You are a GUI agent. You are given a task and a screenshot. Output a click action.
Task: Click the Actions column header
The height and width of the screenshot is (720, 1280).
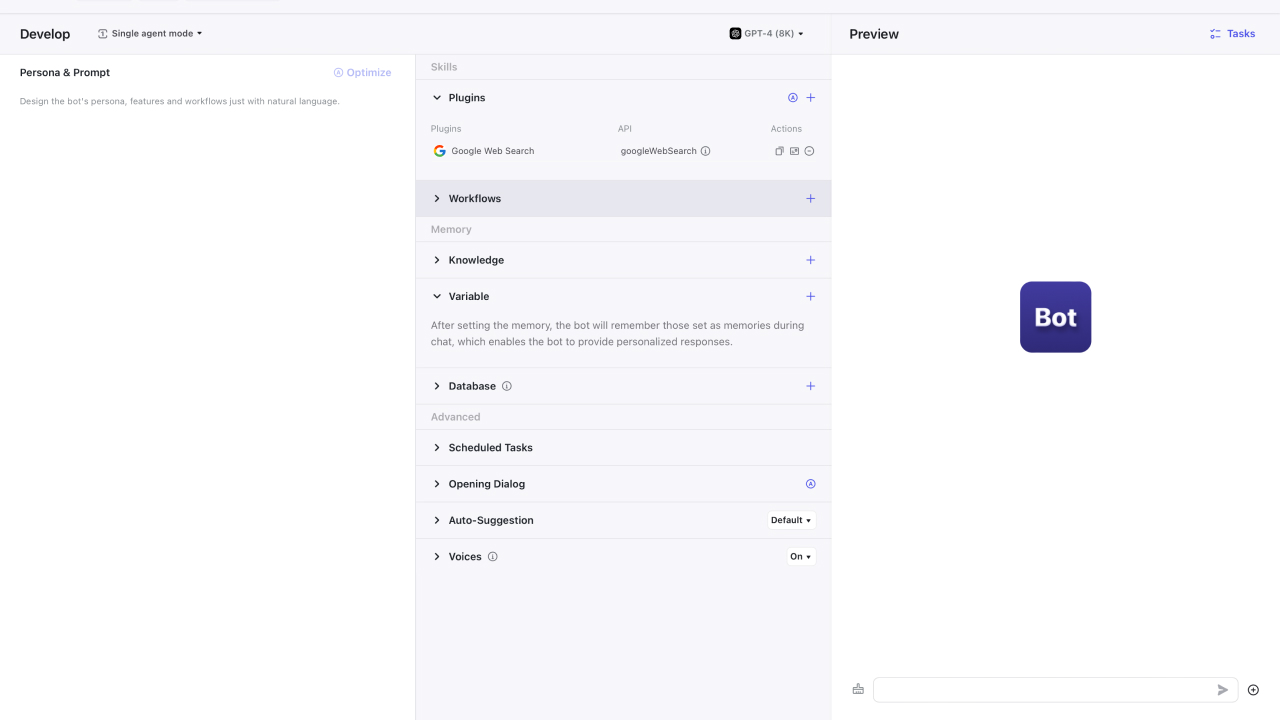click(x=786, y=129)
